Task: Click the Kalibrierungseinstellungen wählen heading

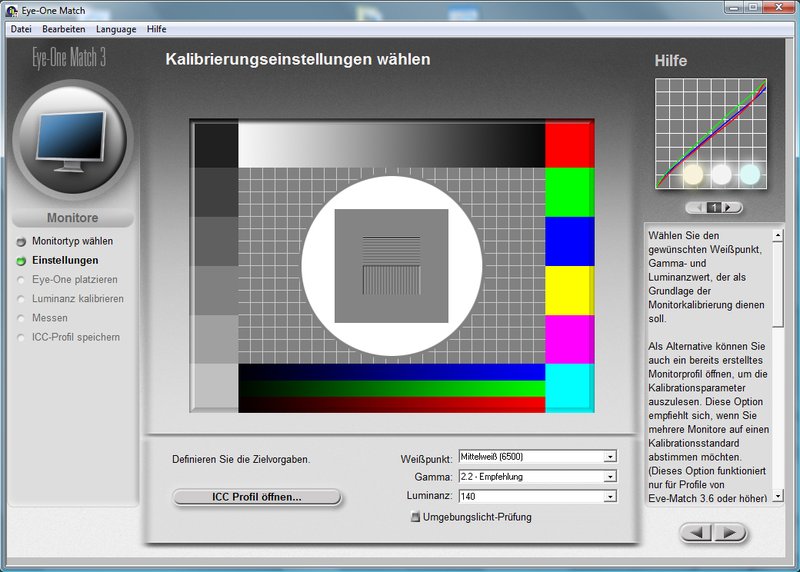Action: click(x=298, y=59)
